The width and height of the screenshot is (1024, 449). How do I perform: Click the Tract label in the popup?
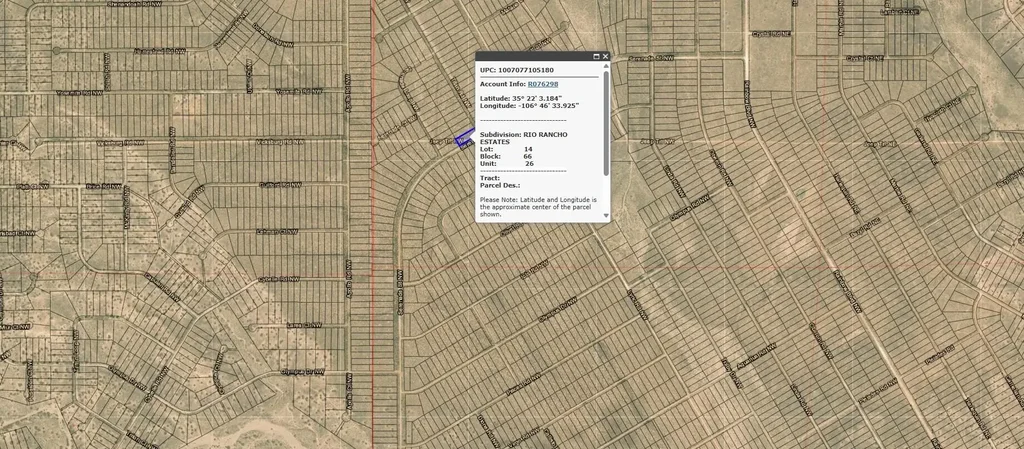(490, 178)
